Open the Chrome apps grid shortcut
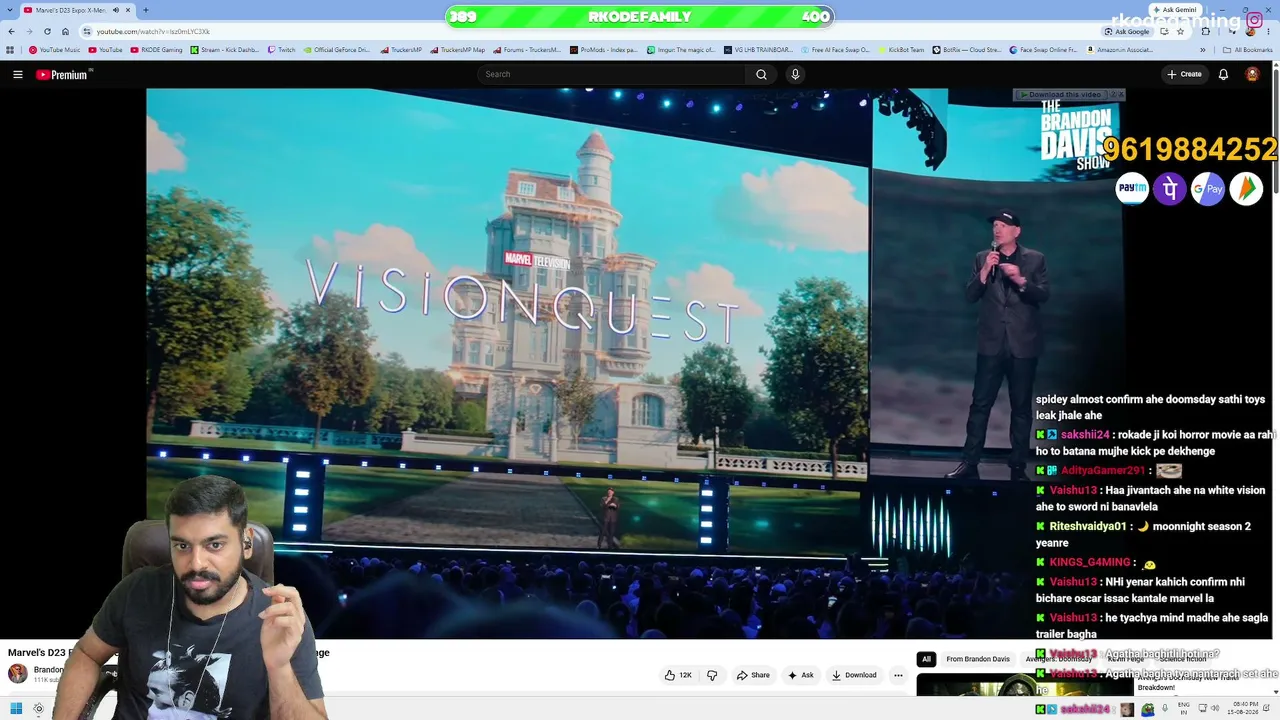This screenshot has width=1280, height=720. click(x=10, y=49)
